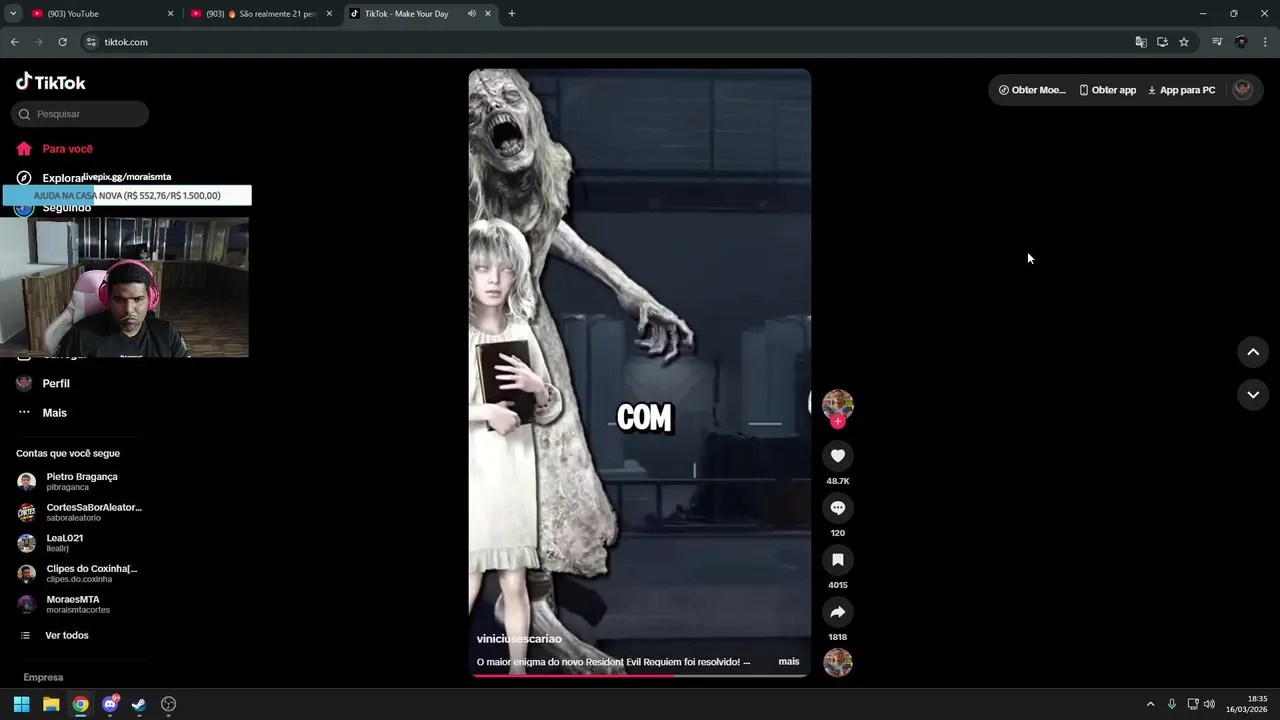The height and width of the screenshot is (720, 1280).
Task: Reload the current page
Action: 62,42
